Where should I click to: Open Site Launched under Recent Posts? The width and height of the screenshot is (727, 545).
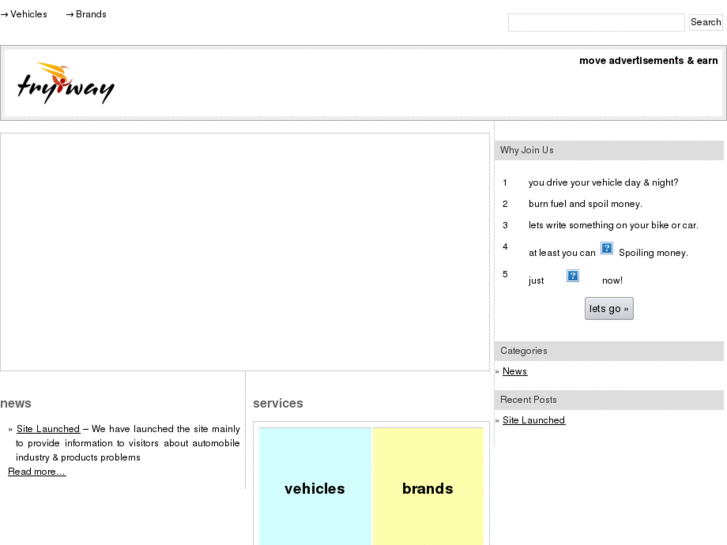pyautogui.click(x=534, y=420)
